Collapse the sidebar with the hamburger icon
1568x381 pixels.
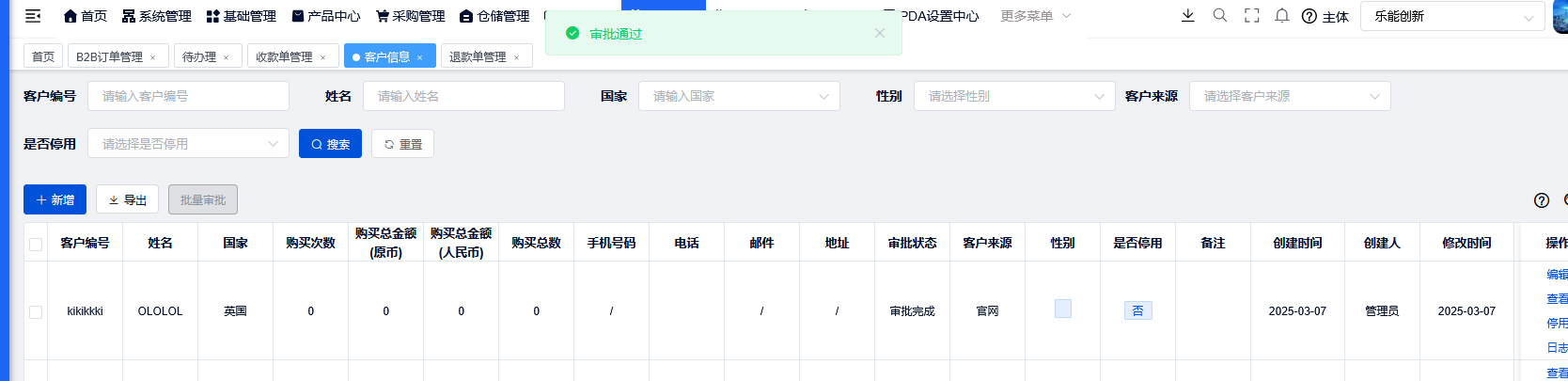33,16
